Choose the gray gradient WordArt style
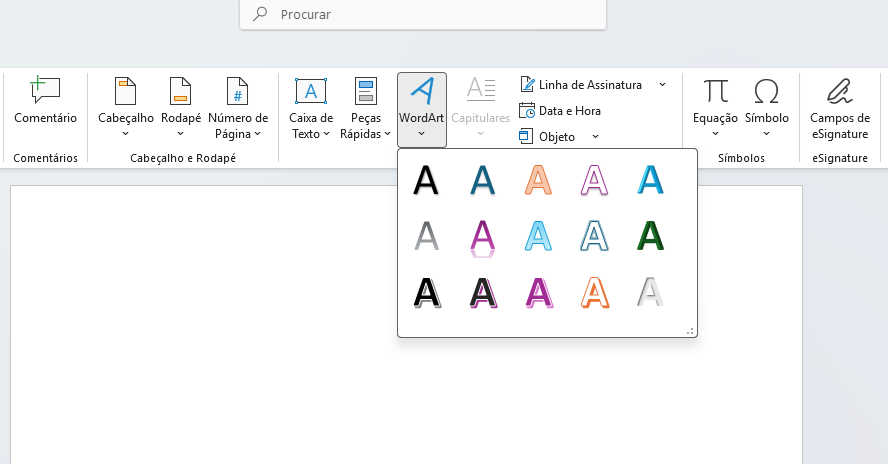 pos(426,236)
